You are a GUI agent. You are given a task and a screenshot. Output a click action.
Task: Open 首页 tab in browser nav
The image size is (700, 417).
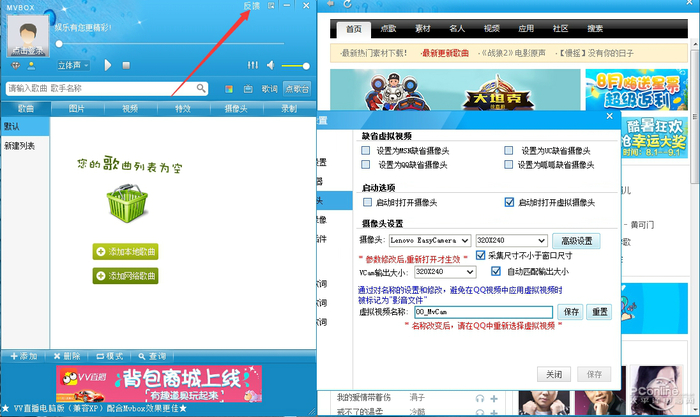pos(354,29)
